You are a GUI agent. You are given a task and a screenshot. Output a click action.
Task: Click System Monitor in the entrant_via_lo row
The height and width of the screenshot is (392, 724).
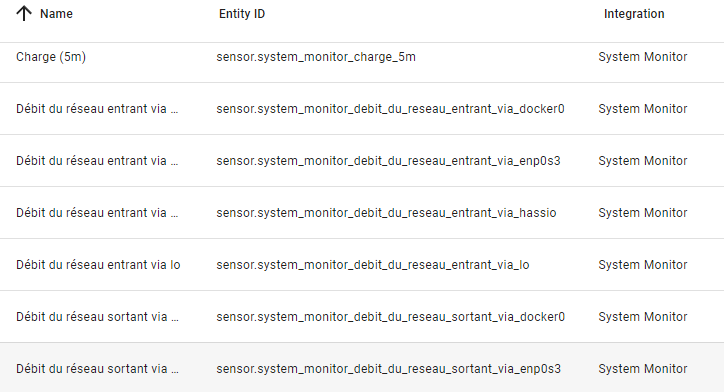tap(643, 265)
